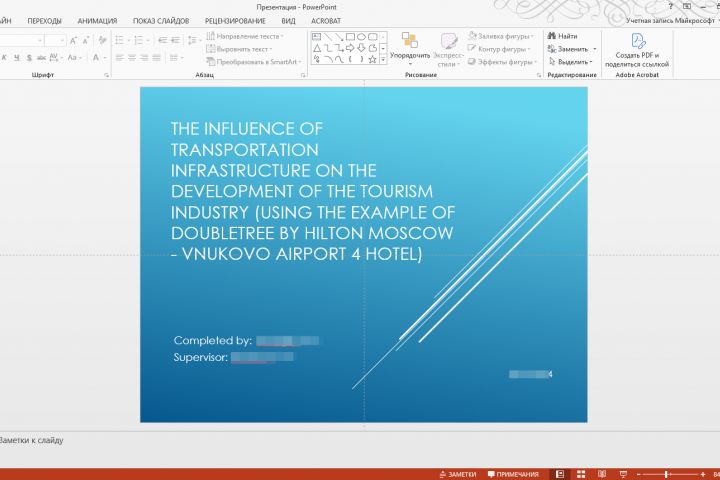Select the triangle shape
The height and width of the screenshot is (480, 720).
click(316, 48)
